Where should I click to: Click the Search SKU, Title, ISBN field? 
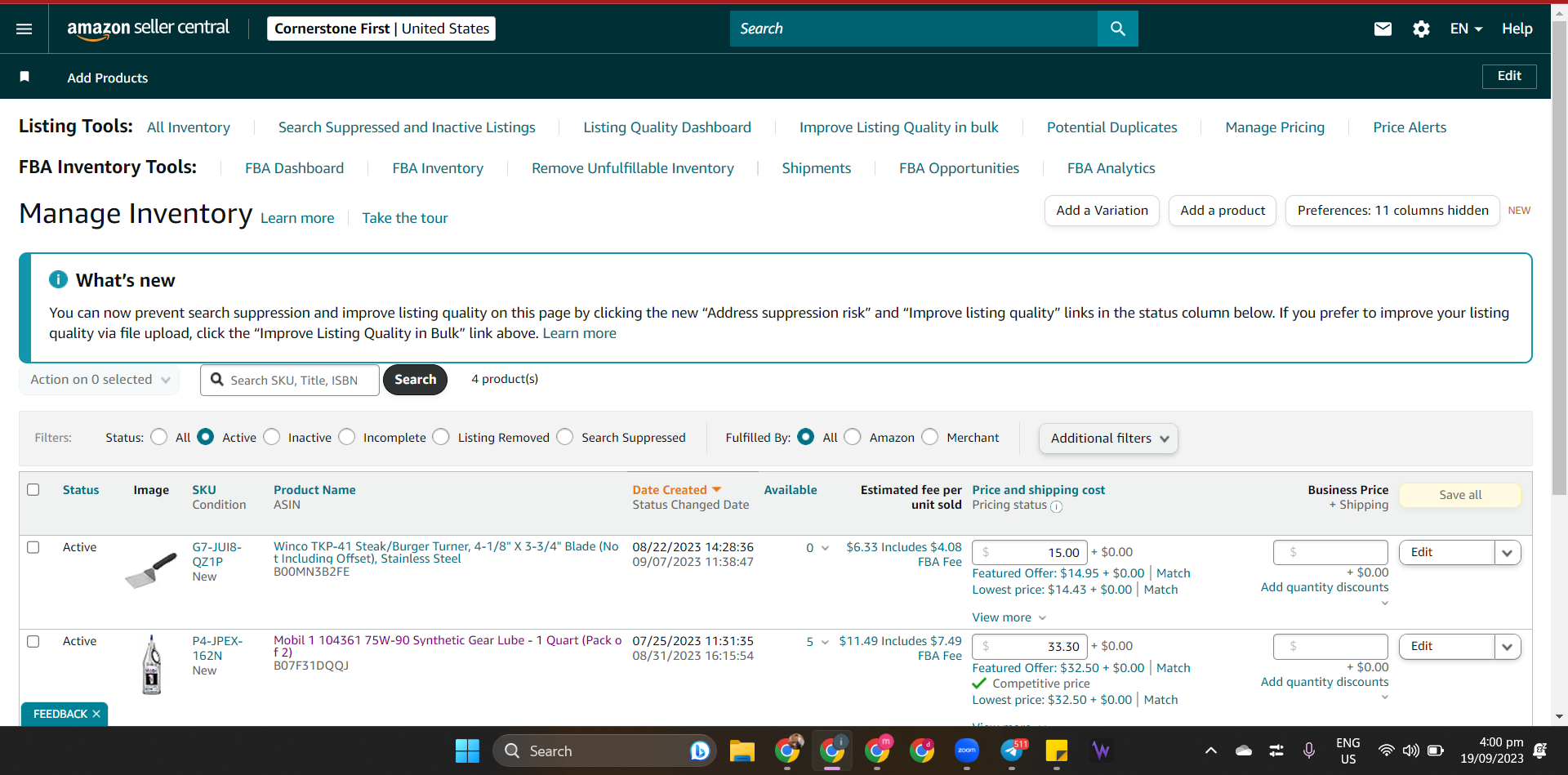(290, 380)
